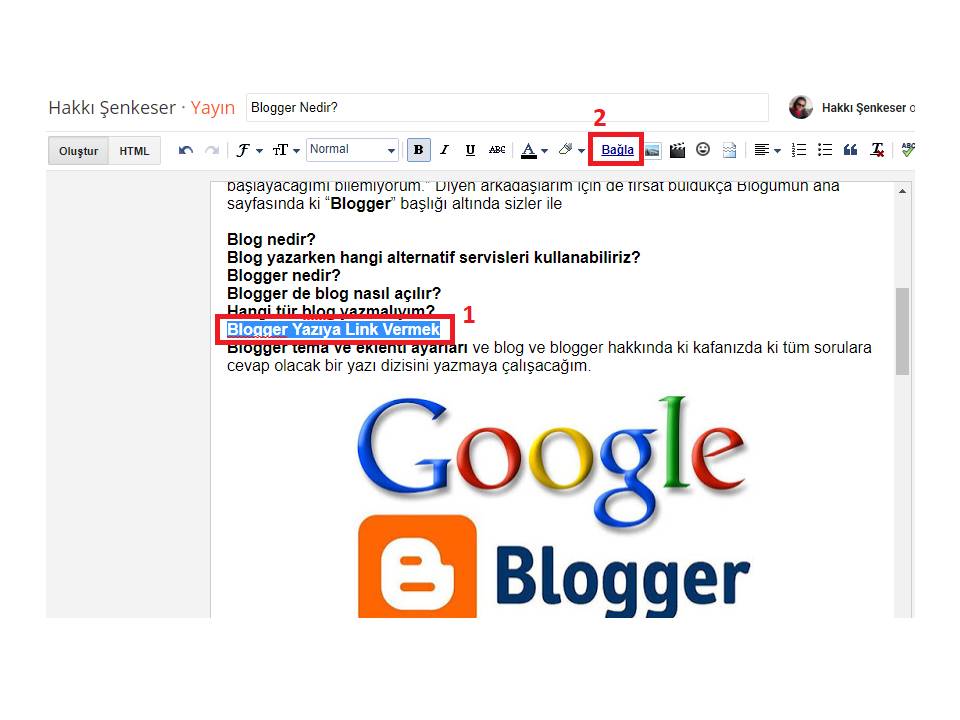Click the Google Blogger logo image
Viewport: 960px width, 720px height.
point(553,507)
